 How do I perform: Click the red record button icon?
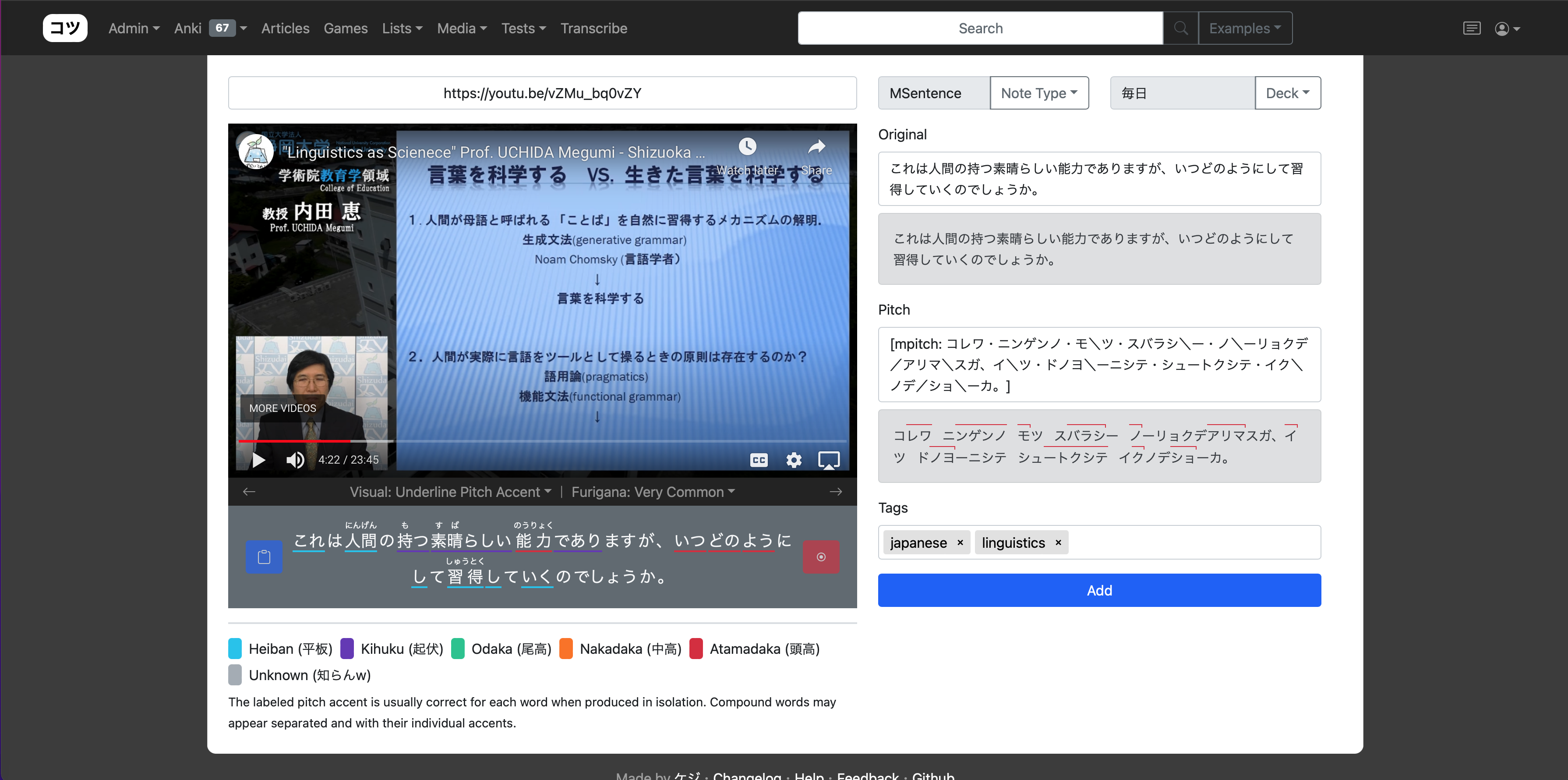820,557
